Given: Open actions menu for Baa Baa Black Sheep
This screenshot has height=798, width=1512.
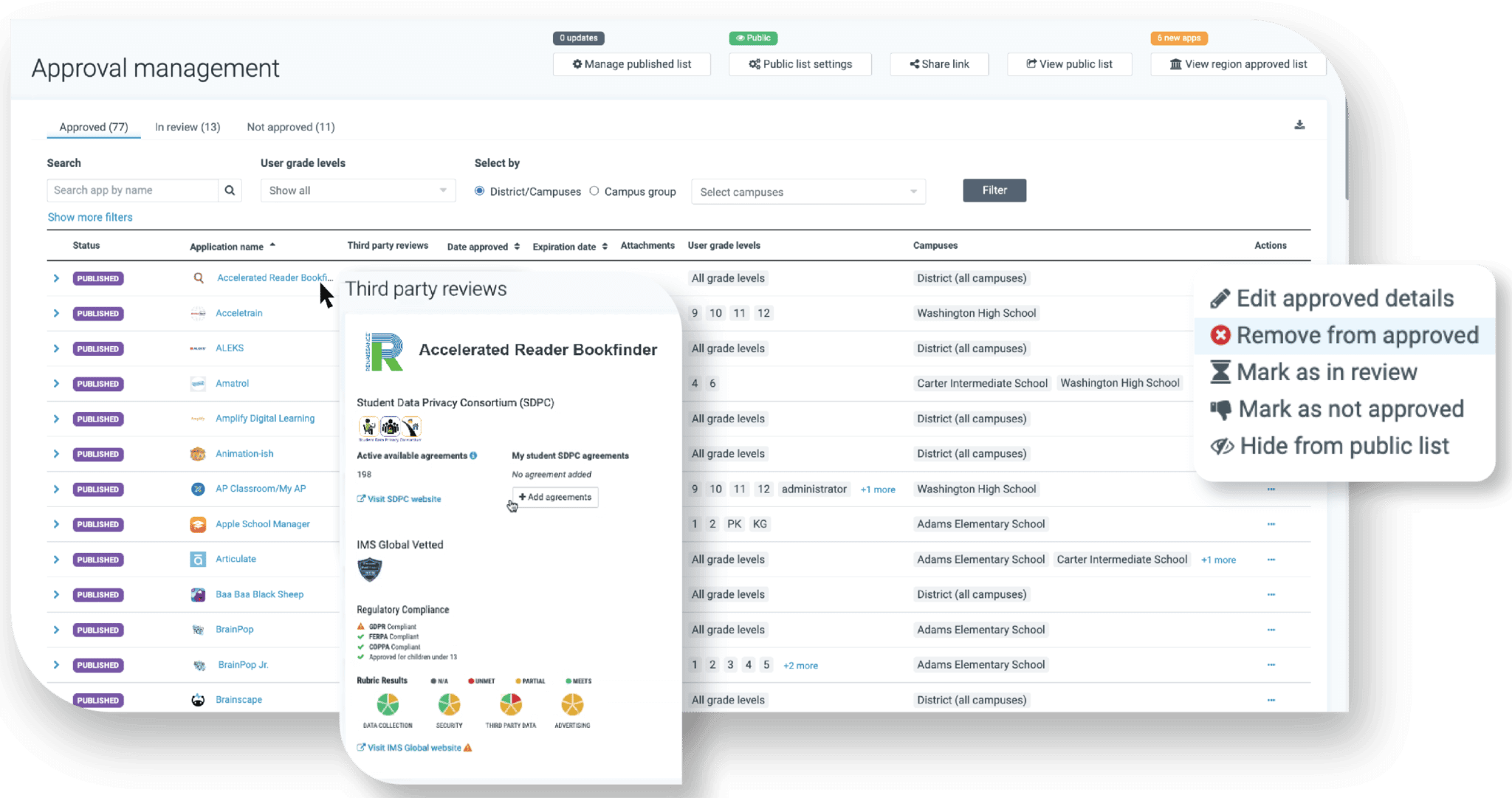Looking at the screenshot, I should 1271,594.
